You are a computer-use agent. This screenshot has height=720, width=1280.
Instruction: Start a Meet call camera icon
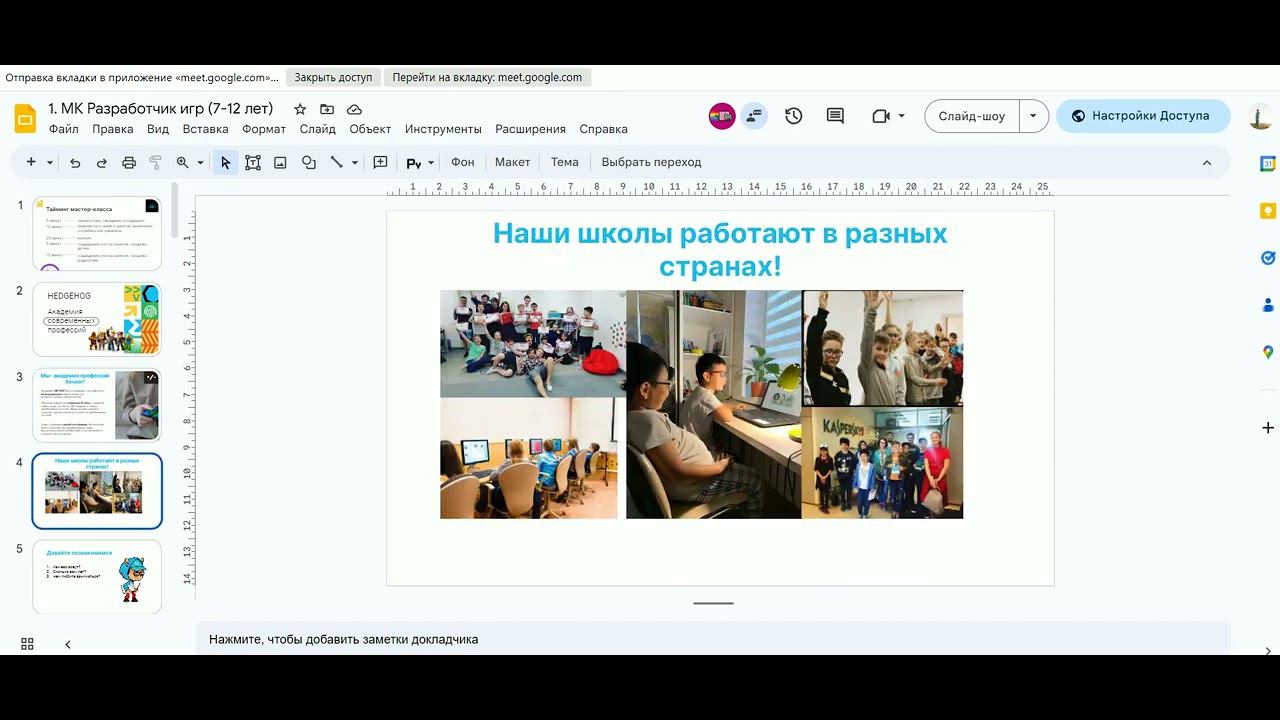pos(881,116)
